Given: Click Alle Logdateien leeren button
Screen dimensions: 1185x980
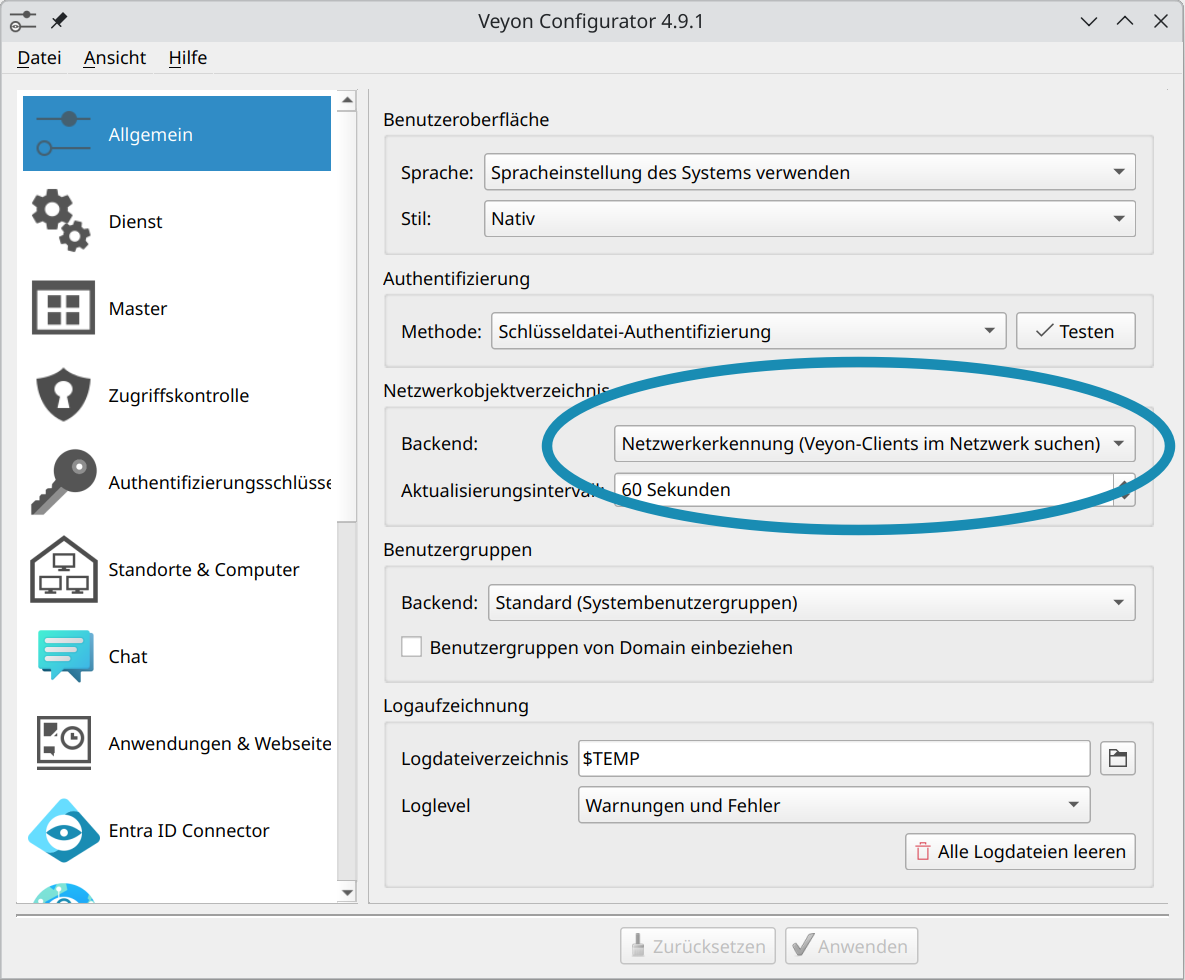Looking at the screenshot, I should (1020, 852).
